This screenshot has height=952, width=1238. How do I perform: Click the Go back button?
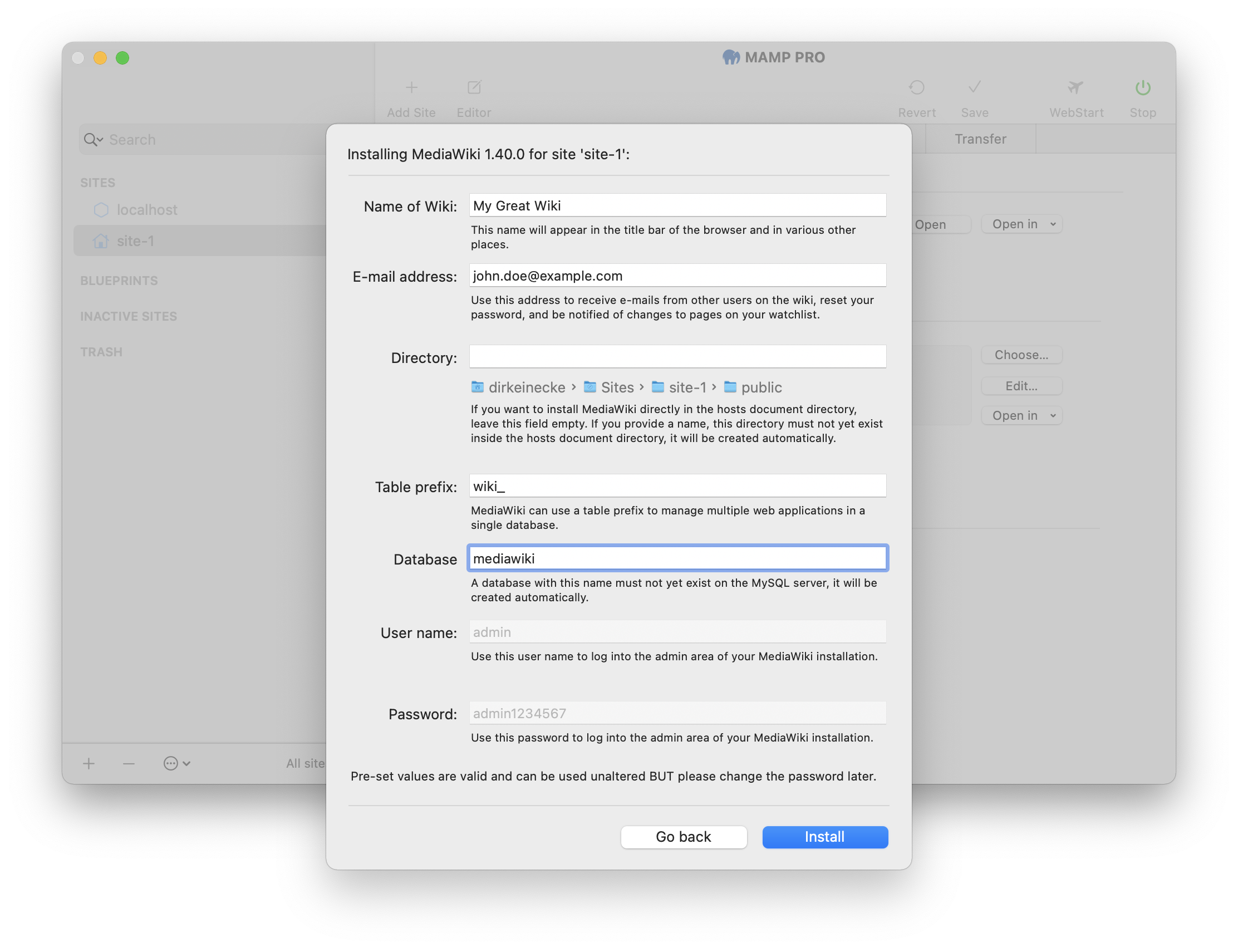pos(685,836)
